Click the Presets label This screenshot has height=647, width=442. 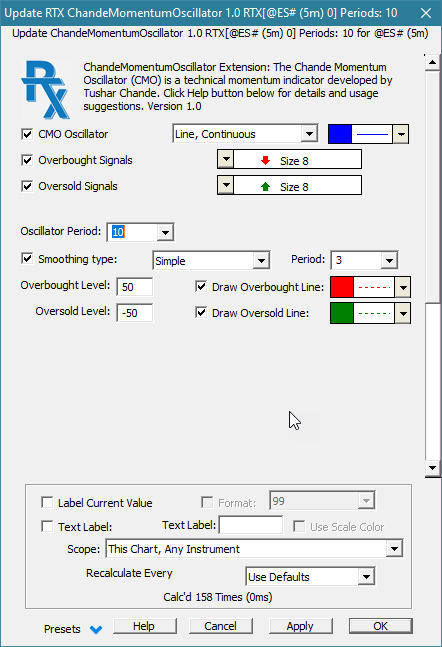pyautogui.click(x=62, y=629)
